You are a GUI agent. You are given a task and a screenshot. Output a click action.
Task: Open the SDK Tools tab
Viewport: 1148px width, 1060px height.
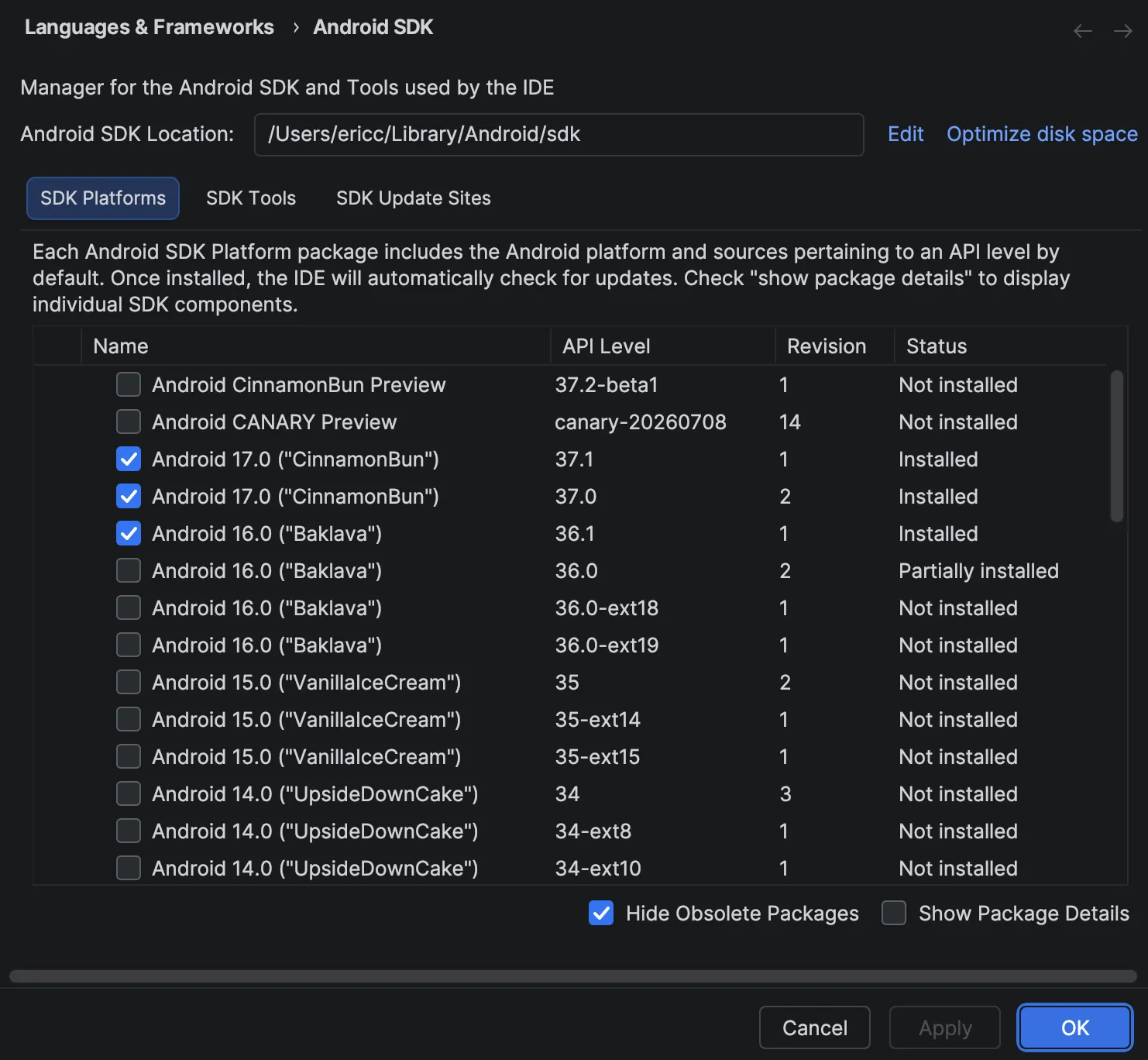click(x=251, y=198)
